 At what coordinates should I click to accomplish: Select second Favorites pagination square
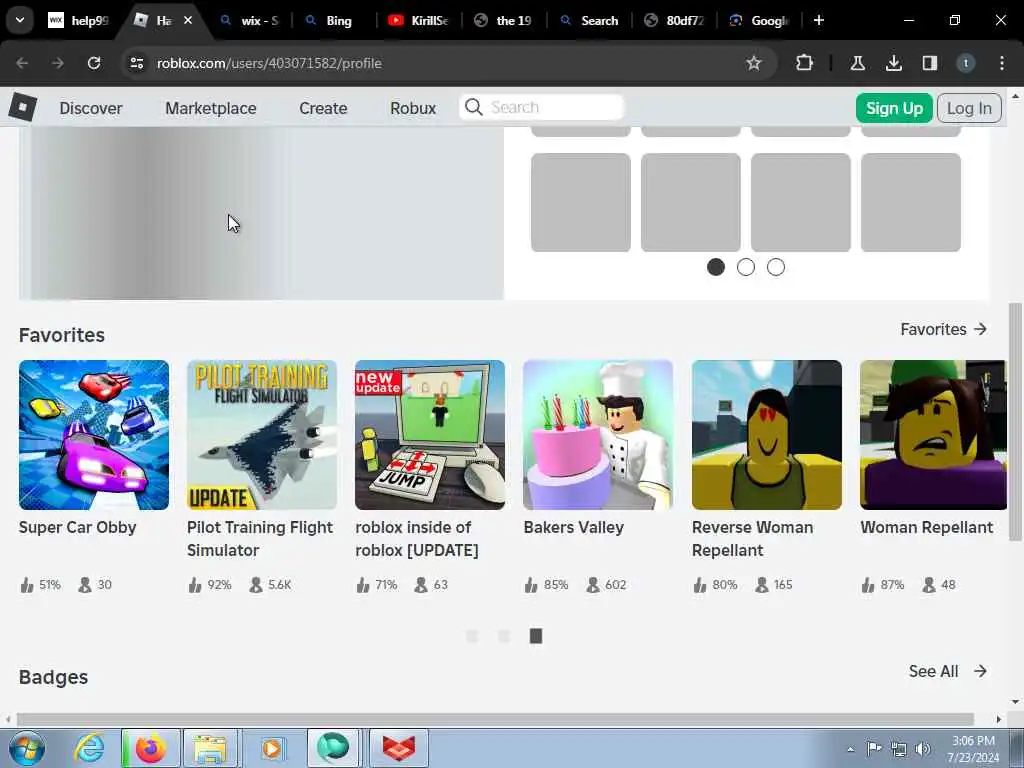click(504, 636)
